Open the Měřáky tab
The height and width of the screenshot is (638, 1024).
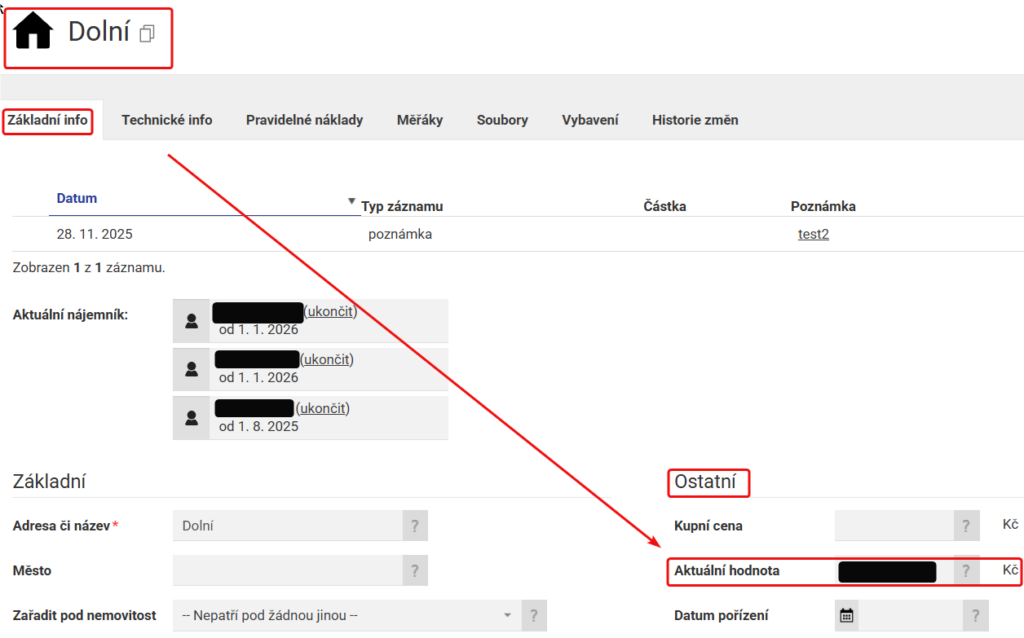point(419,120)
